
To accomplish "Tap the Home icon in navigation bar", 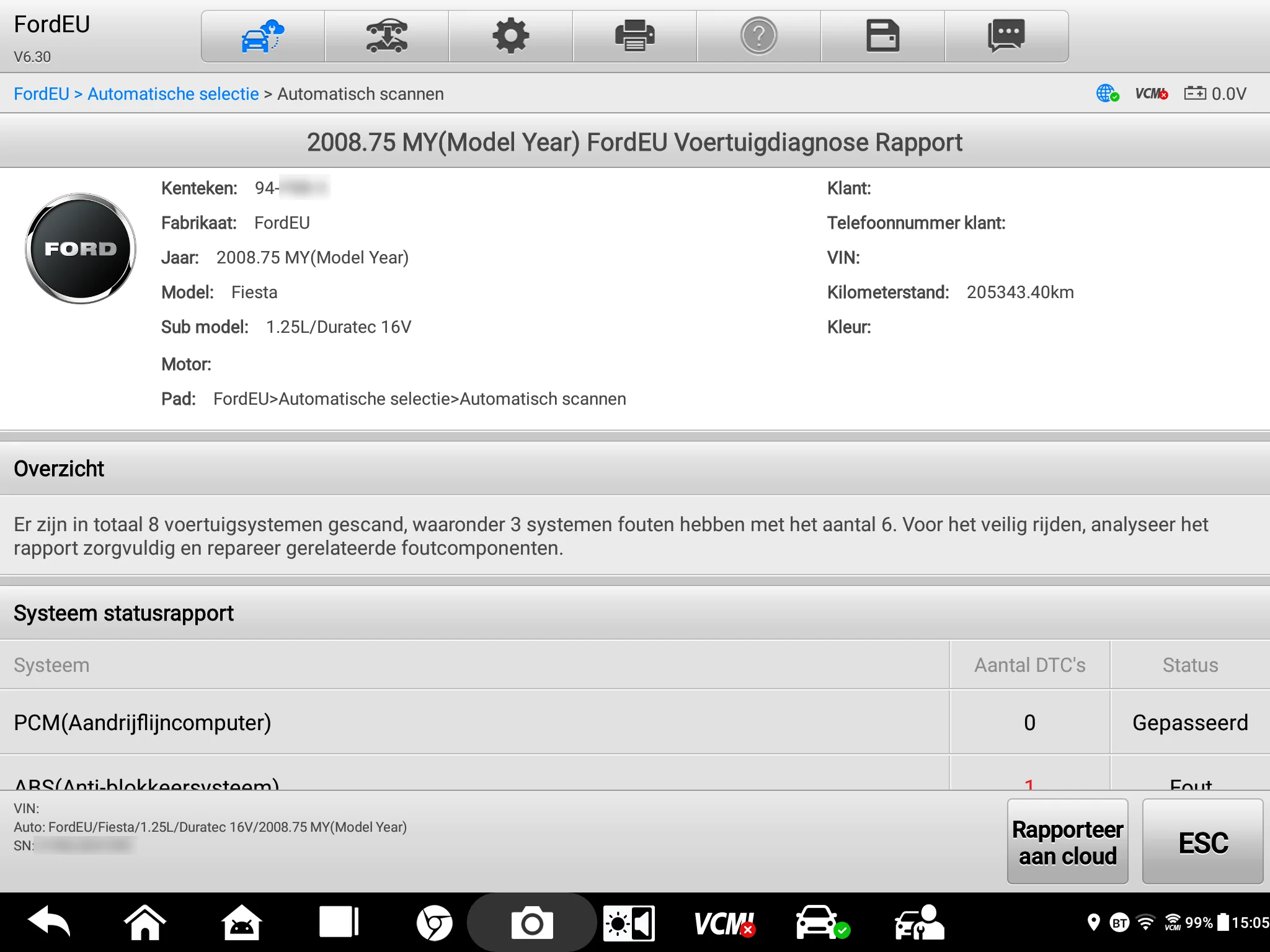I will coord(145,923).
